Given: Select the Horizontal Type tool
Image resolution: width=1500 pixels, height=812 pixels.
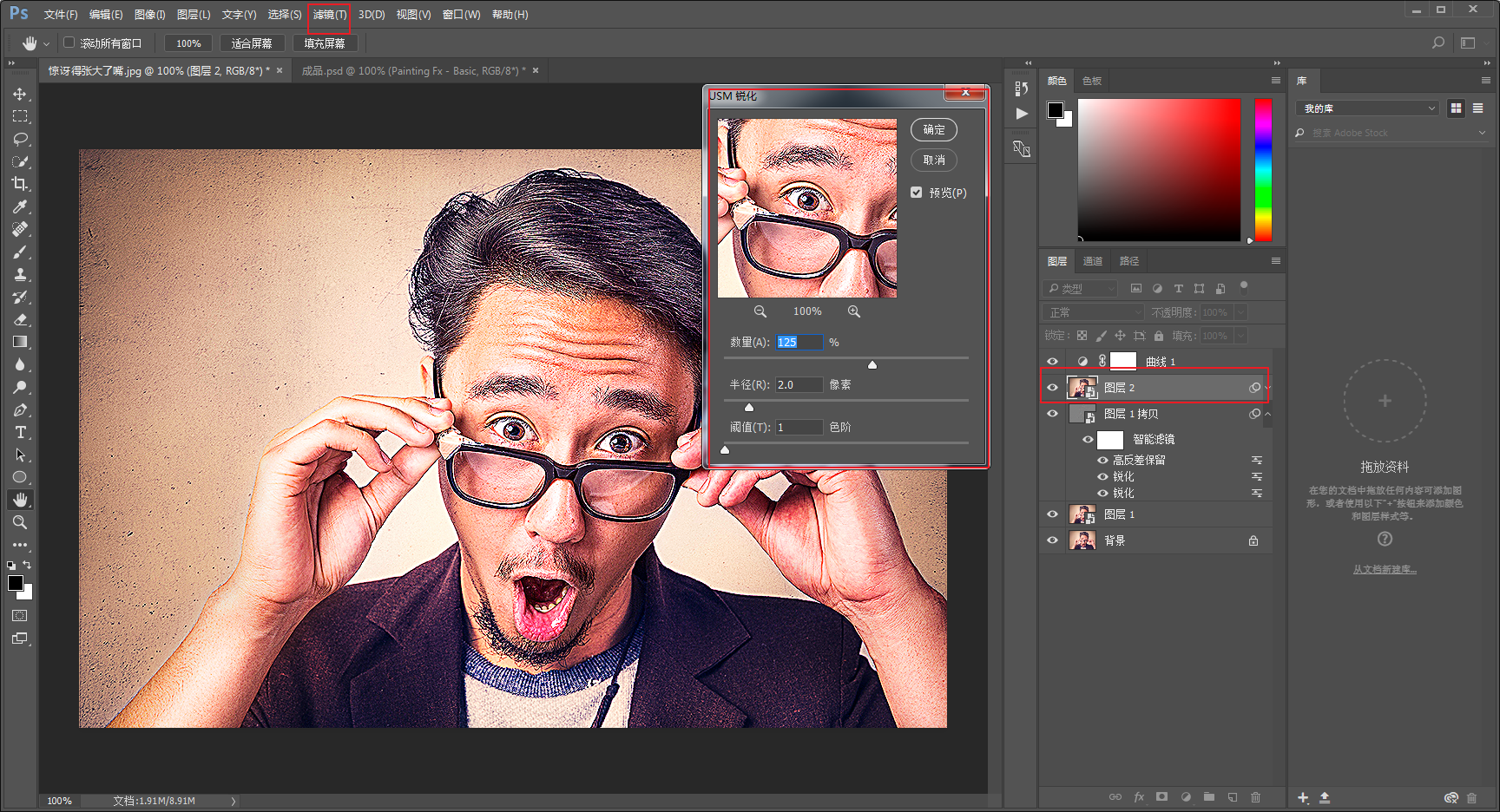Looking at the screenshot, I should coord(20,432).
